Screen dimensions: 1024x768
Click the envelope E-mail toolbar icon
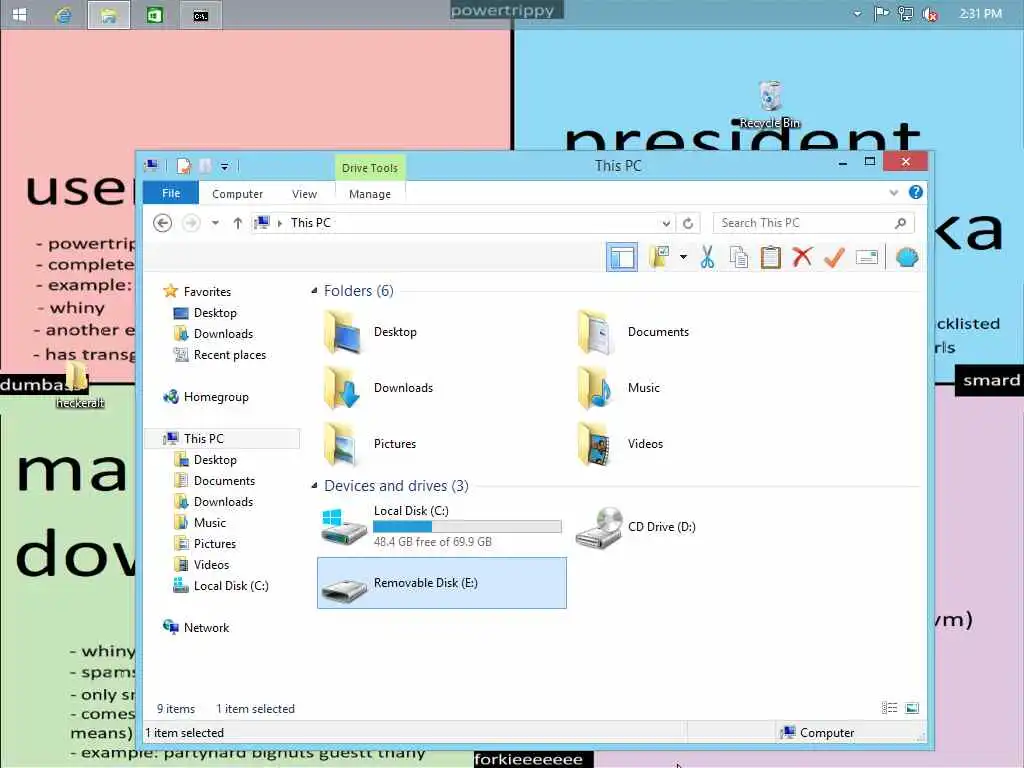tap(867, 257)
